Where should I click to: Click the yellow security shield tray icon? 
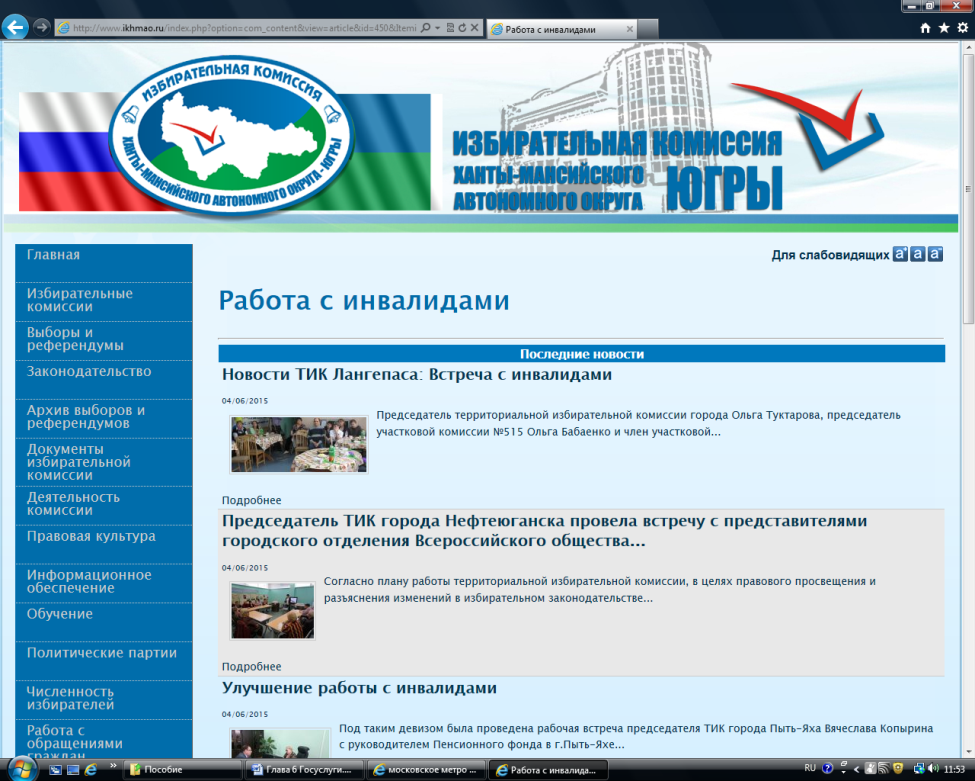pos(898,769)
